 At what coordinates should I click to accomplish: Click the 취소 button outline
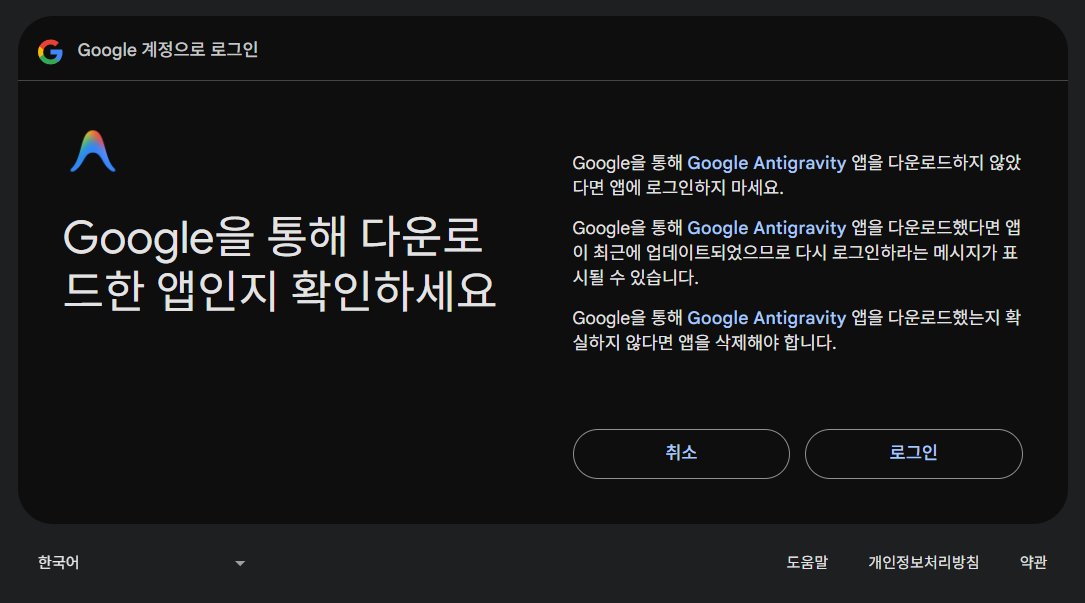click(x=681, y=454)
